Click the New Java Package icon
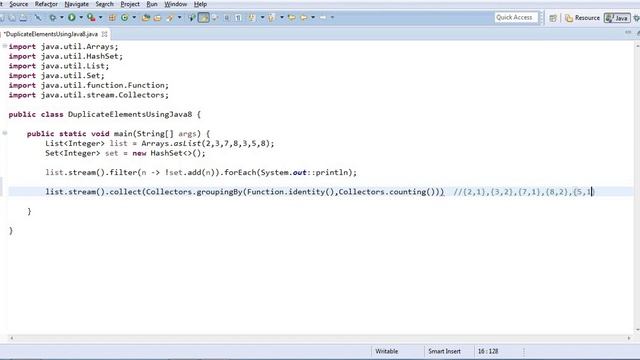Screen dimensions: 640x360 [112, 18]
